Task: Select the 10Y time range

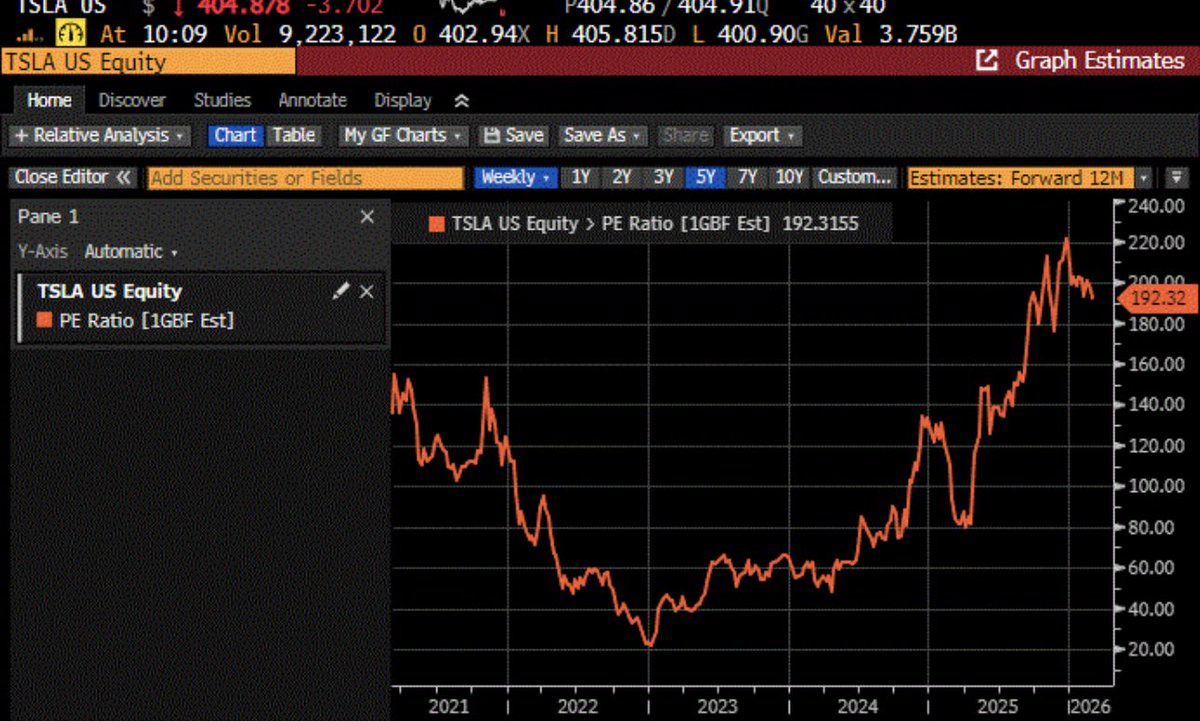Action: pyautogui.click(x=789, y=178)
